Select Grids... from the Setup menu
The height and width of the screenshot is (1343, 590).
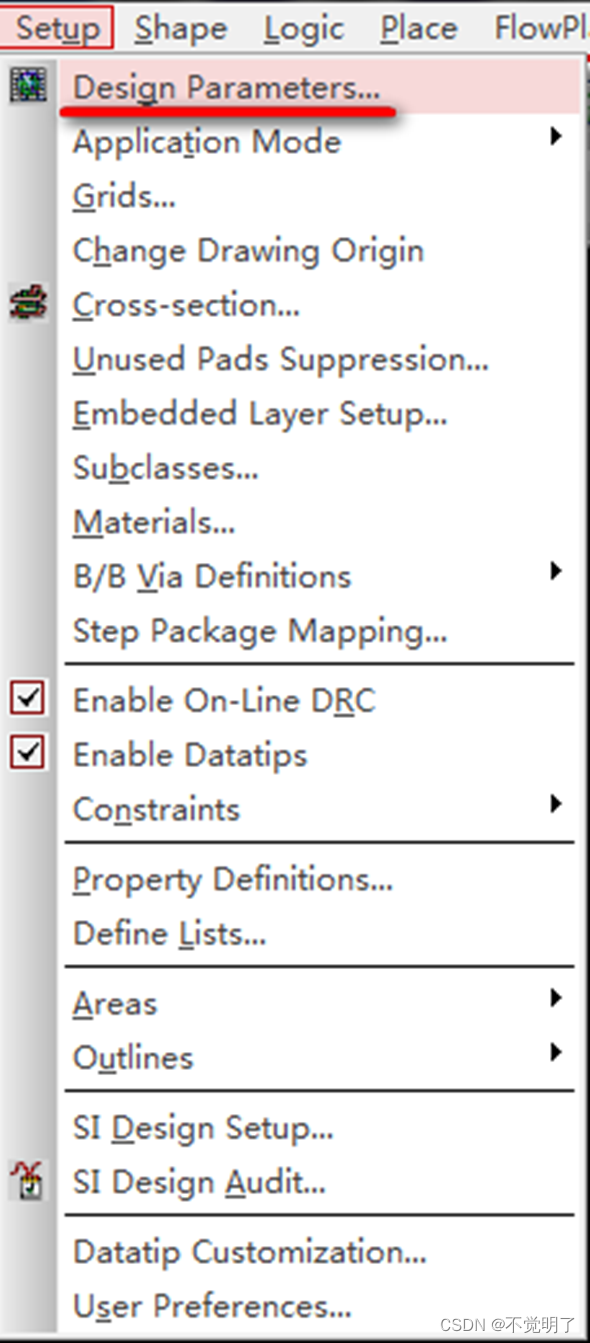124,197
